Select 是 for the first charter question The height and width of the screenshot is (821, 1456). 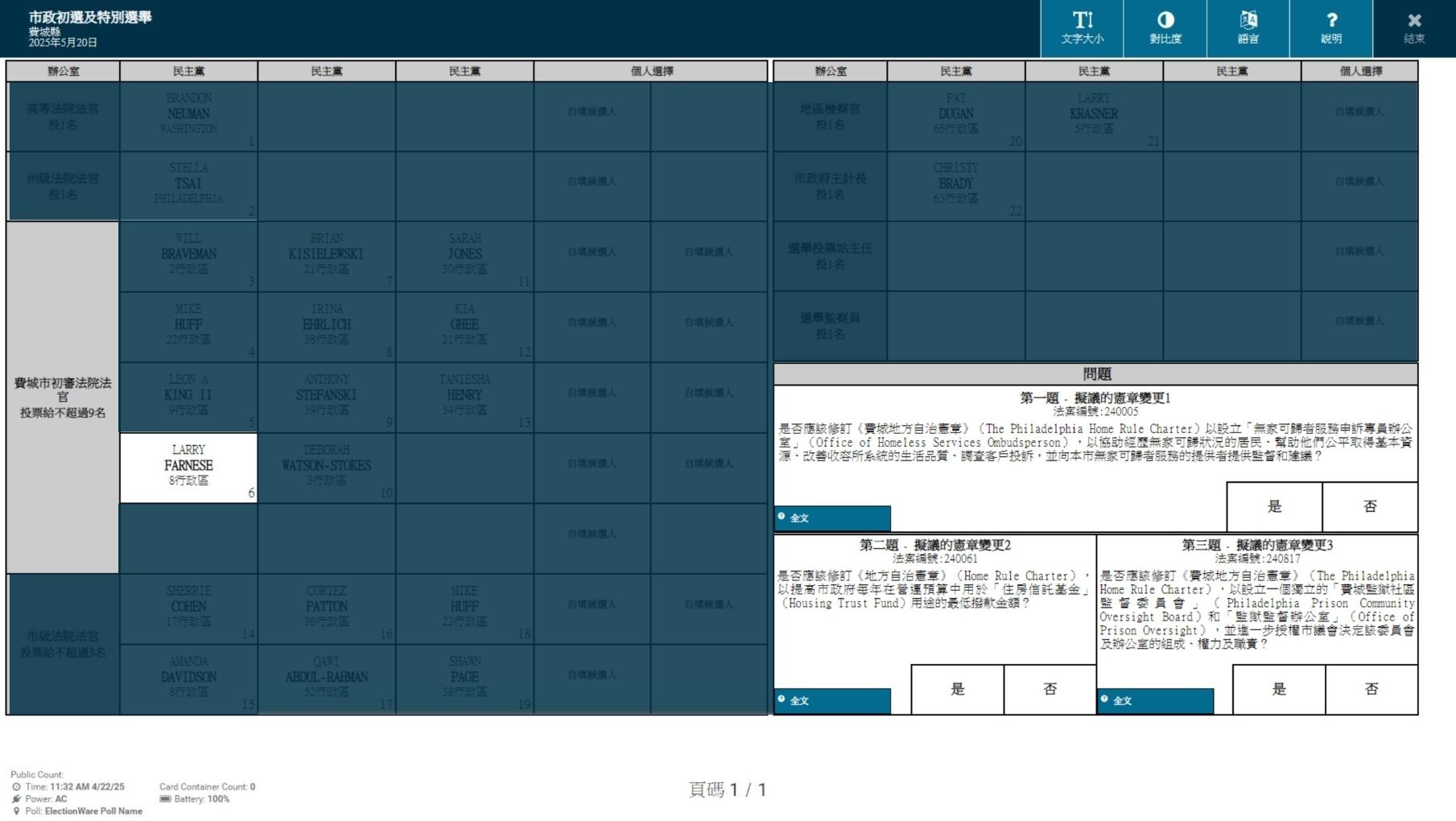point(1274,506)
